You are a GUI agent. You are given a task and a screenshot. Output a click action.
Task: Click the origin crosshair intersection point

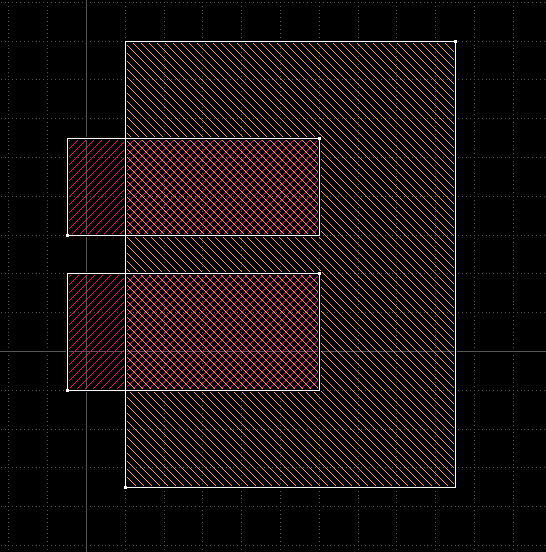click(x=87, y=351)
